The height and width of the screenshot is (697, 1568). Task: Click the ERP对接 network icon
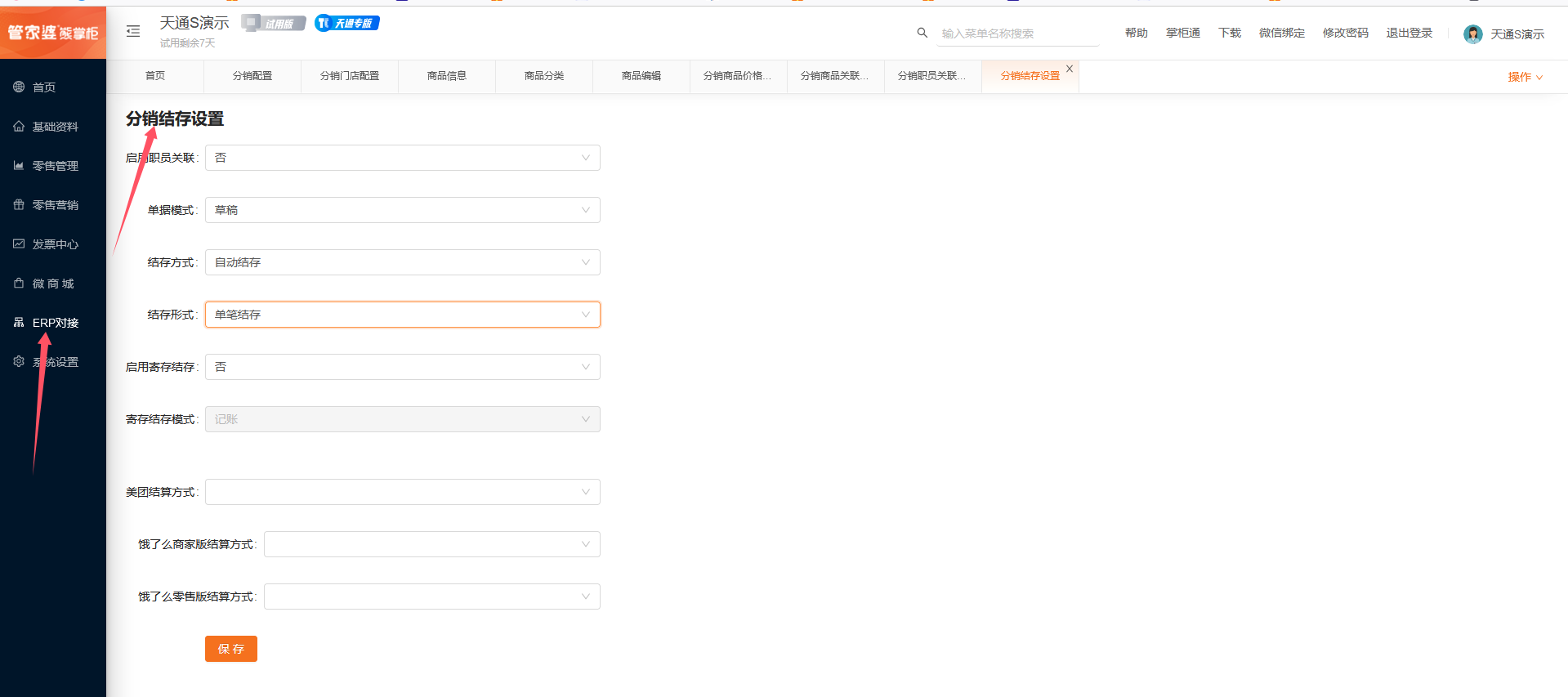coord(19,322)
